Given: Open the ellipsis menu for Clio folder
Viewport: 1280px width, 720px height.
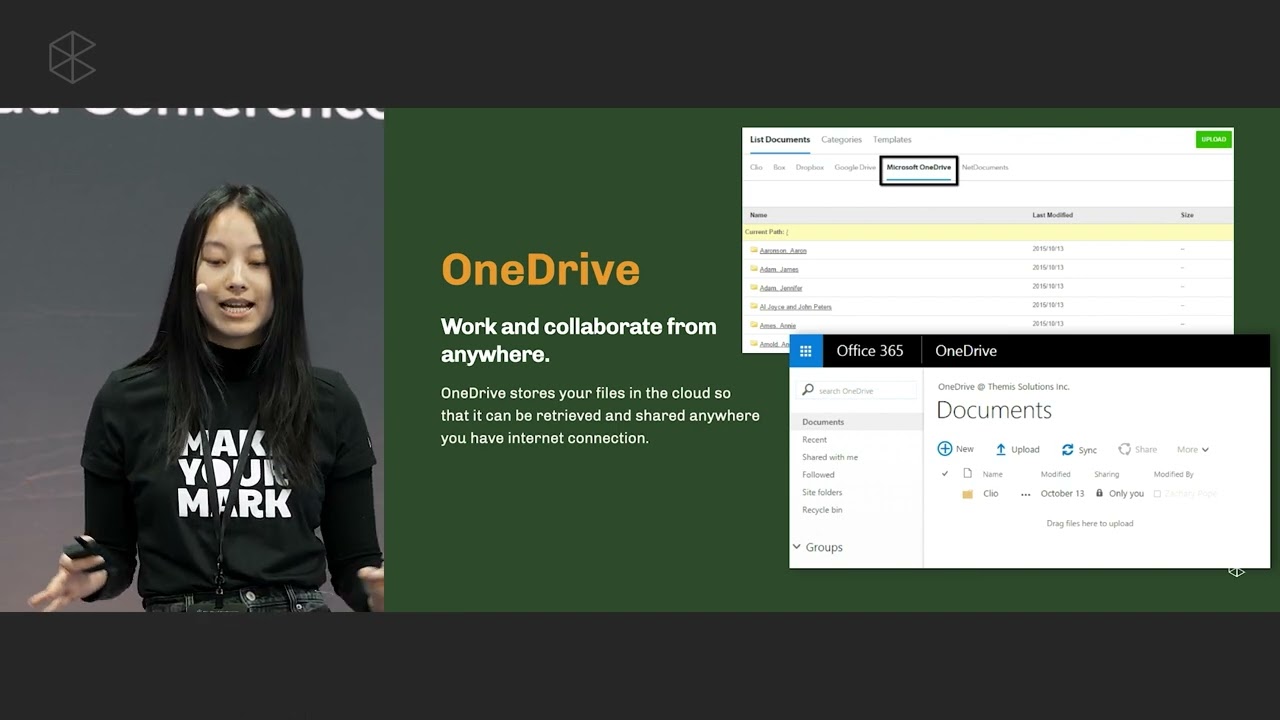Looking at the screenshot, I should (1025, 494).
